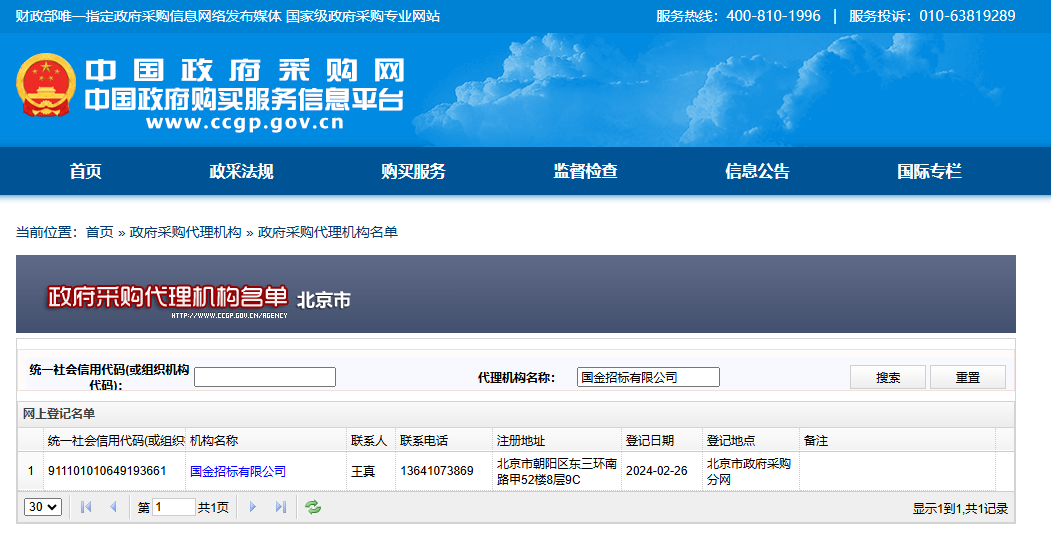
Task: Open 国际专栏 navigation section
Action: (929, 171)
